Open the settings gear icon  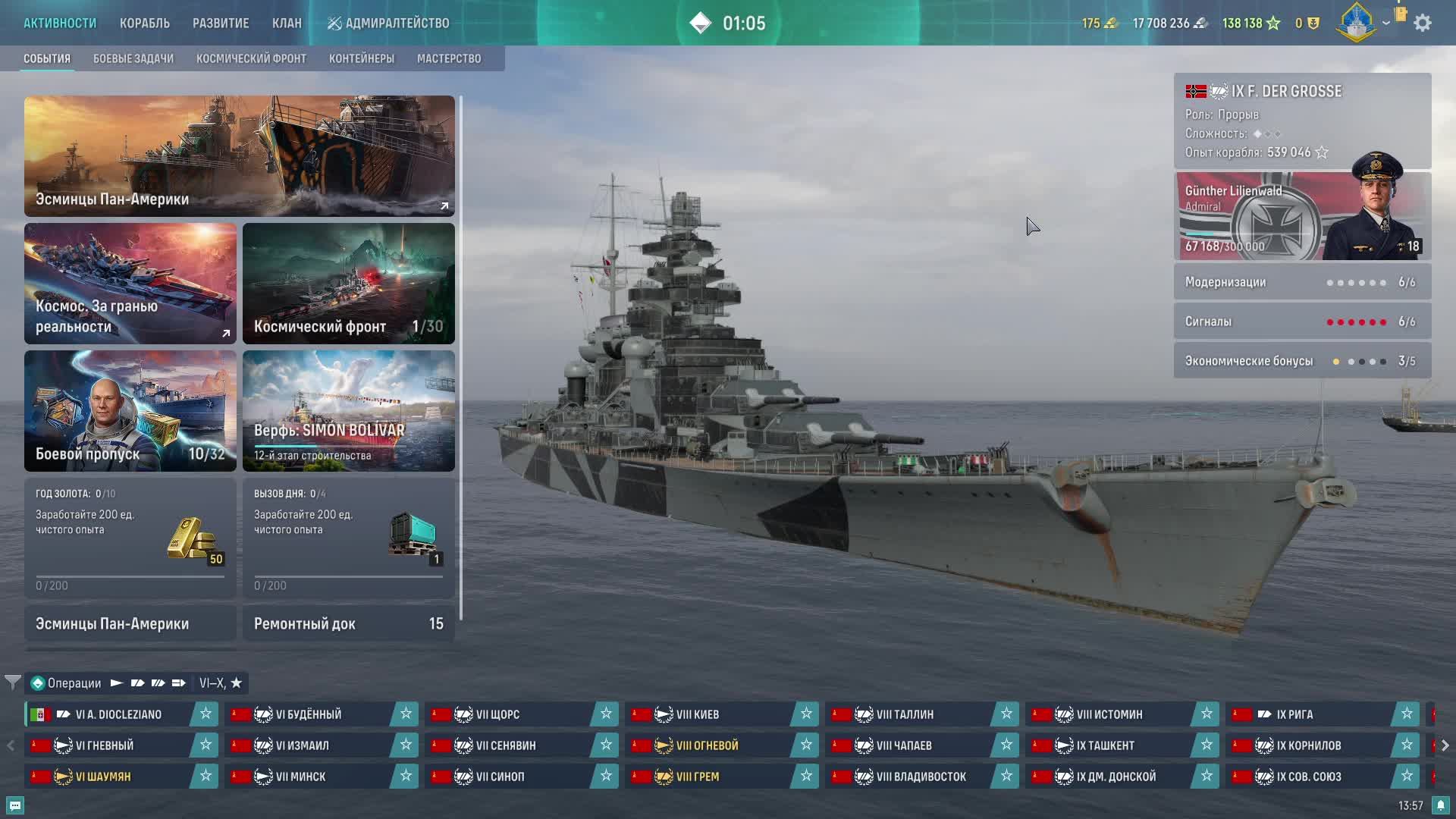click(1423, 23)
